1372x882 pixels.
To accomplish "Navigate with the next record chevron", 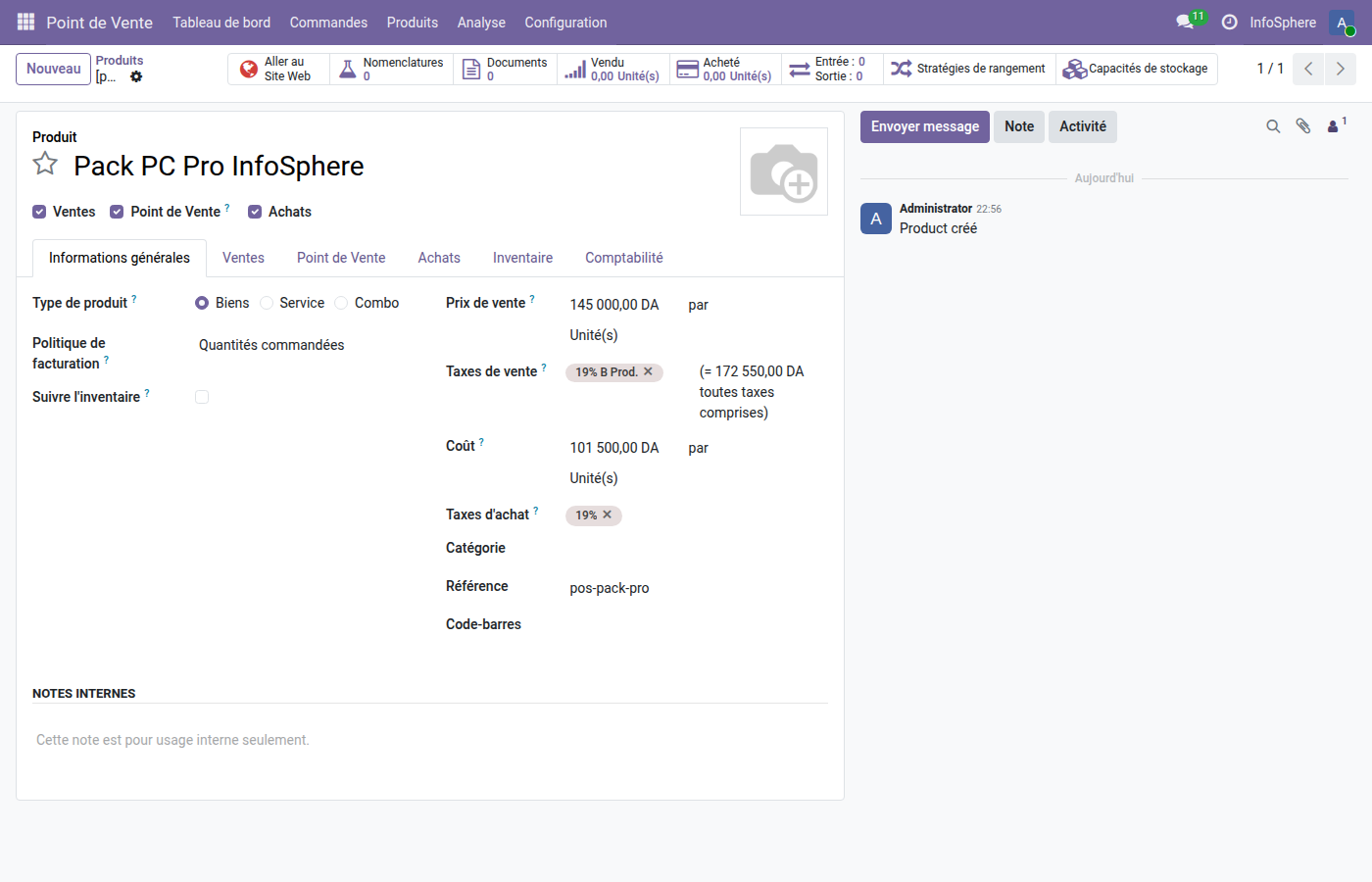I will (1341, 69).
